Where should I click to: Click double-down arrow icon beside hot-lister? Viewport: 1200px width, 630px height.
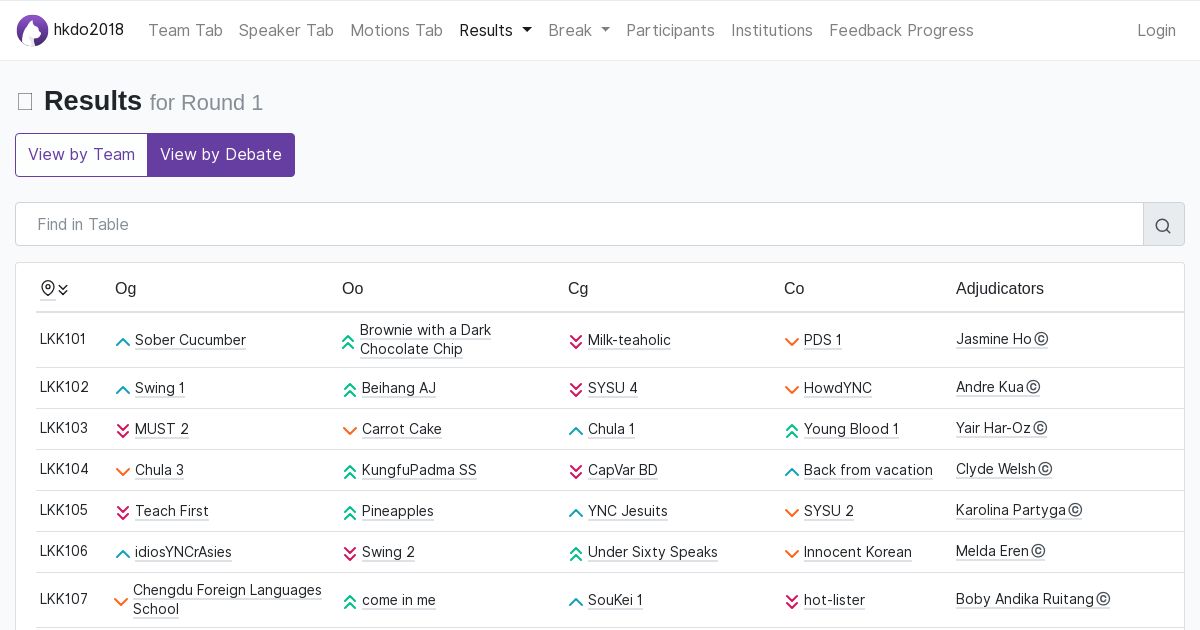[x=792, y=601]
